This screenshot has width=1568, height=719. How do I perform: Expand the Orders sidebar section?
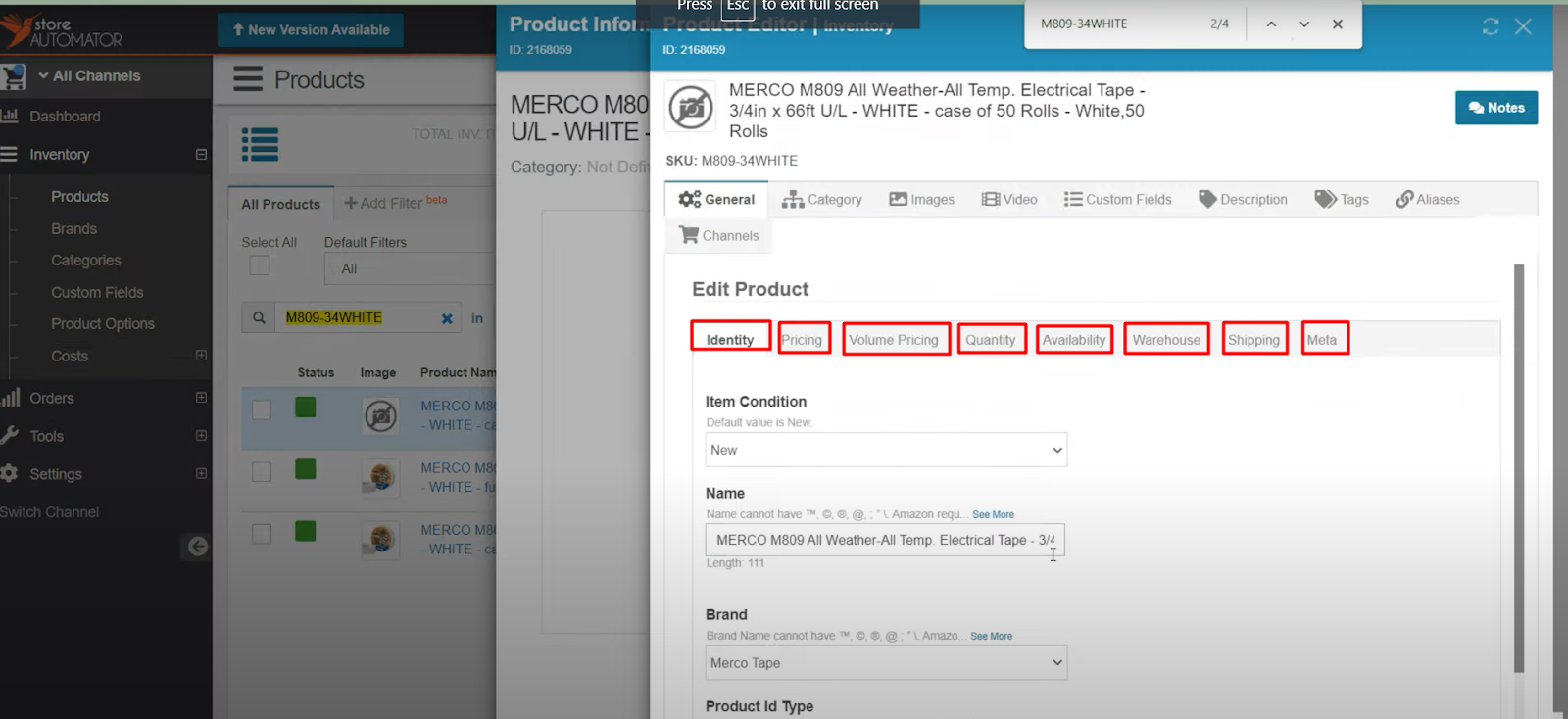pyautogui.click(x=201, y=398)
